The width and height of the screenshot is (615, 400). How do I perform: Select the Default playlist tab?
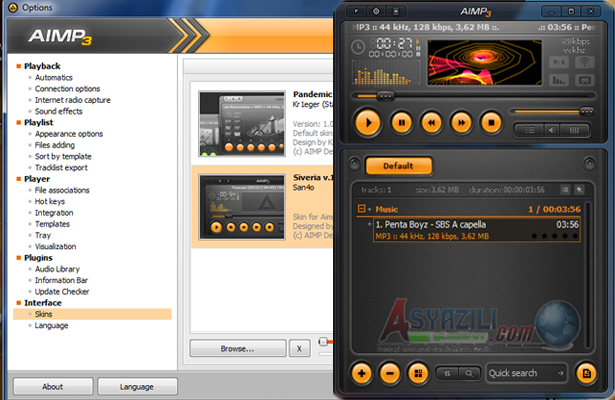(x=398, y=166)
